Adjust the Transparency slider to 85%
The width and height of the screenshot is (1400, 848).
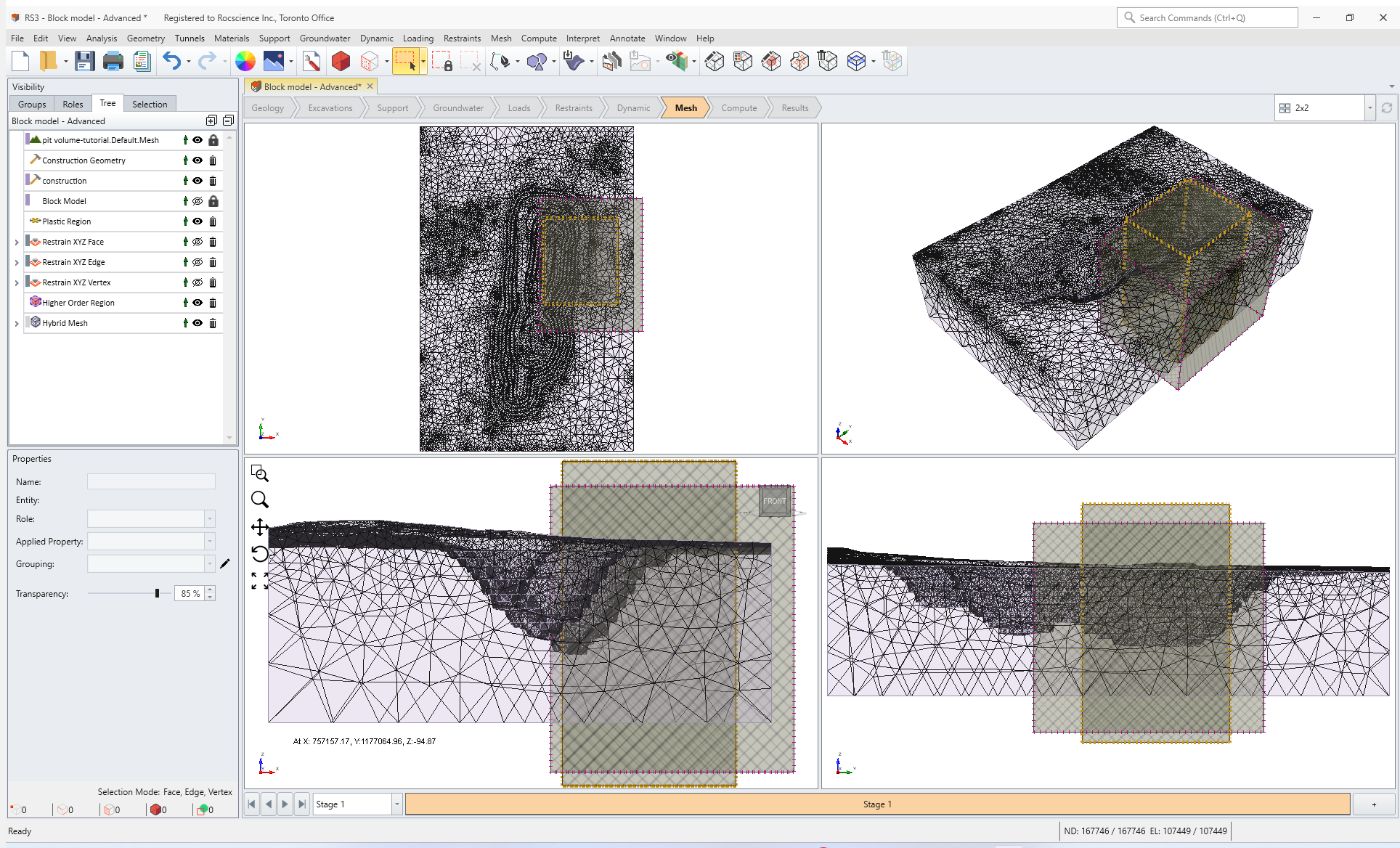156,593
